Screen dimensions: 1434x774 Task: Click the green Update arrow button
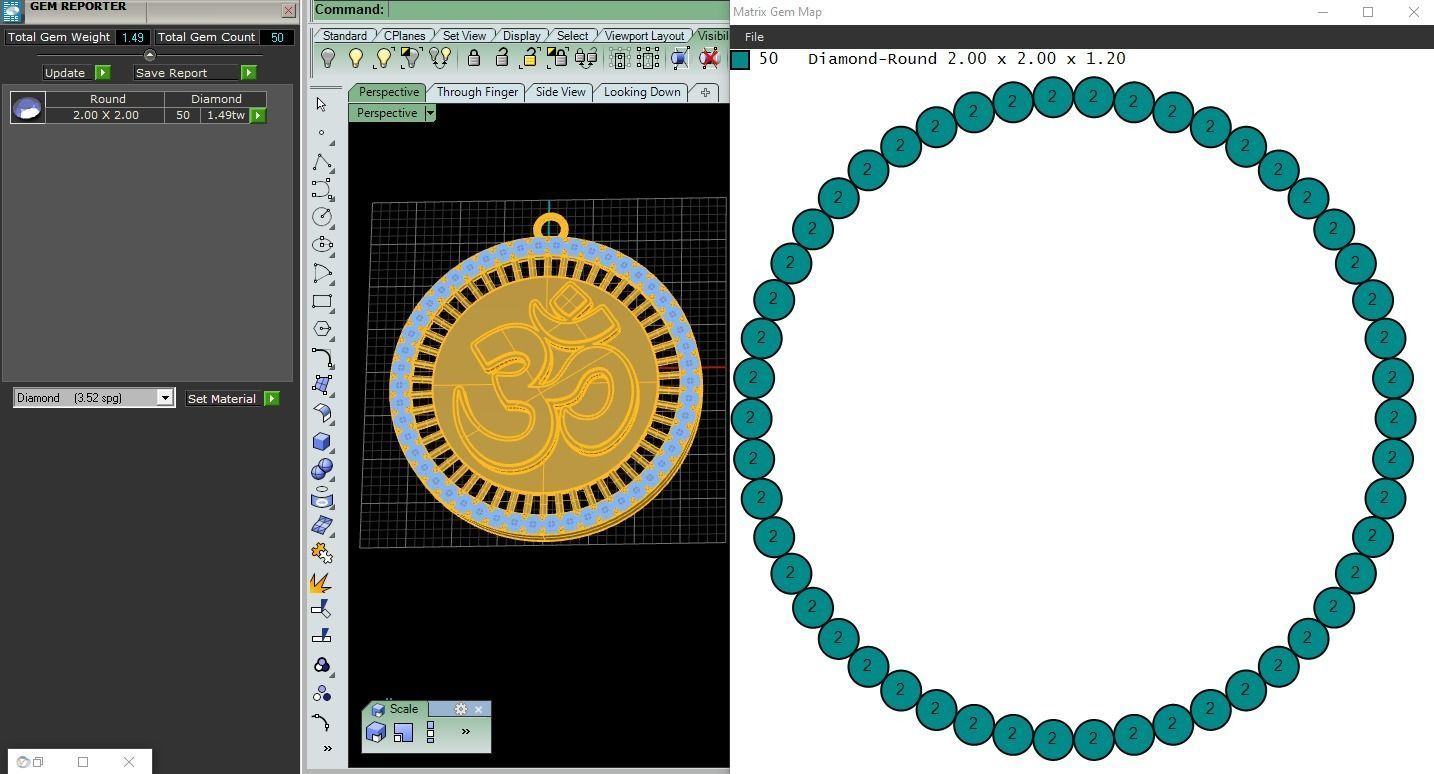[102, 73]
